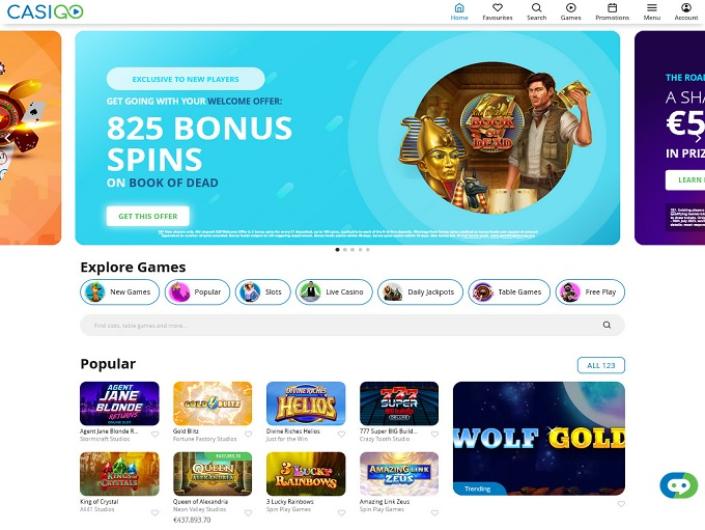
Task: Open the live chat bubble icon
Action: [x=678, y=485]
